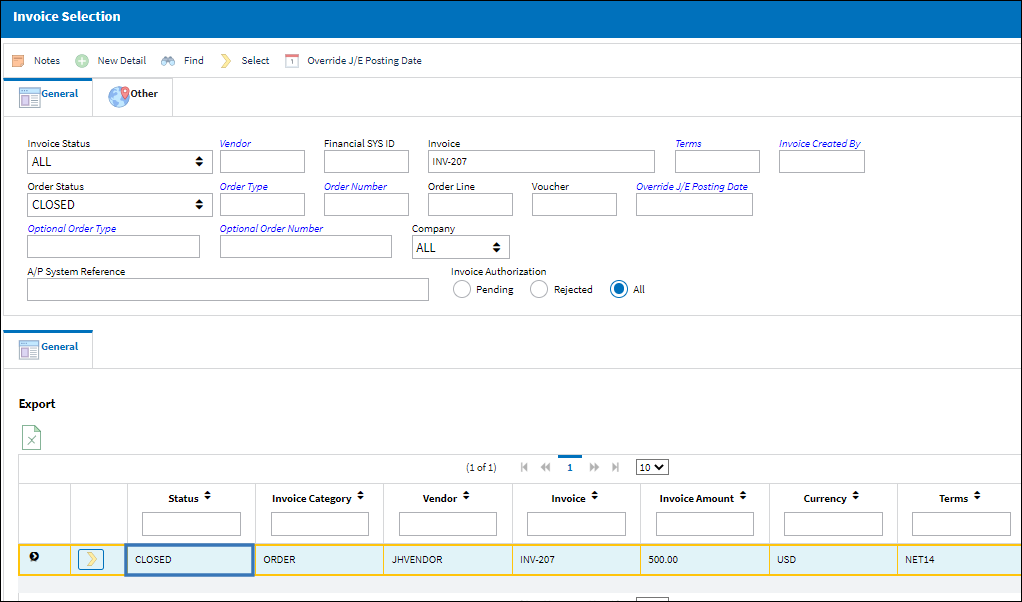The width and height of the screenshot is (1022, 602).
Task: Open Order Type lookup link
Action: pos(244,186)
